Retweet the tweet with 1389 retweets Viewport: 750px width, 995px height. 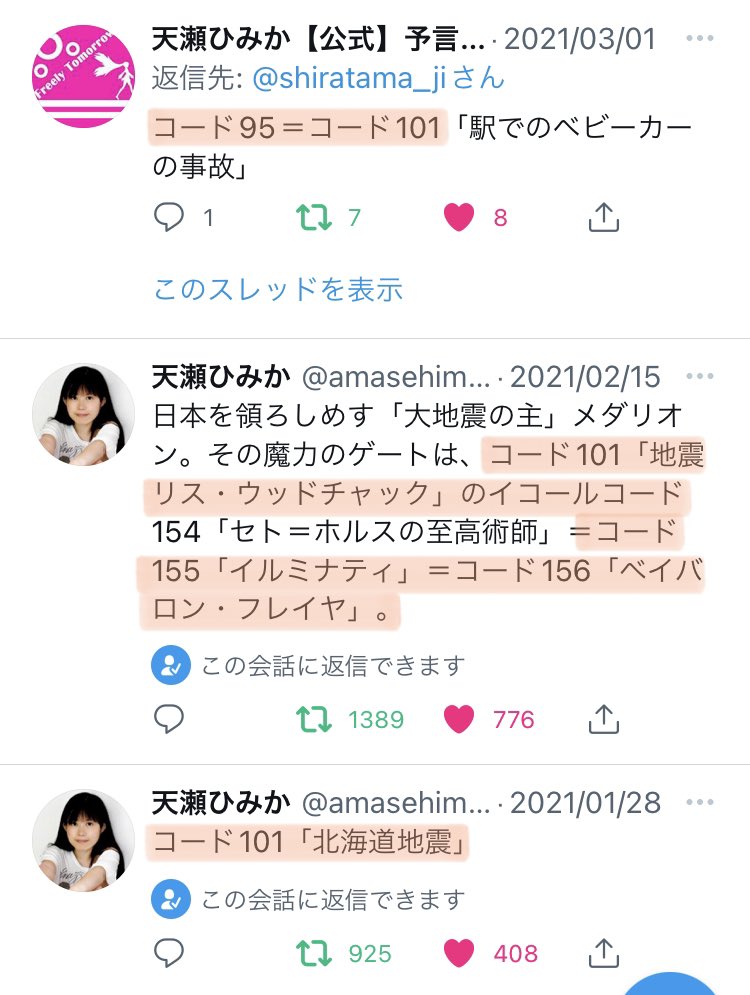click(314, 719)
